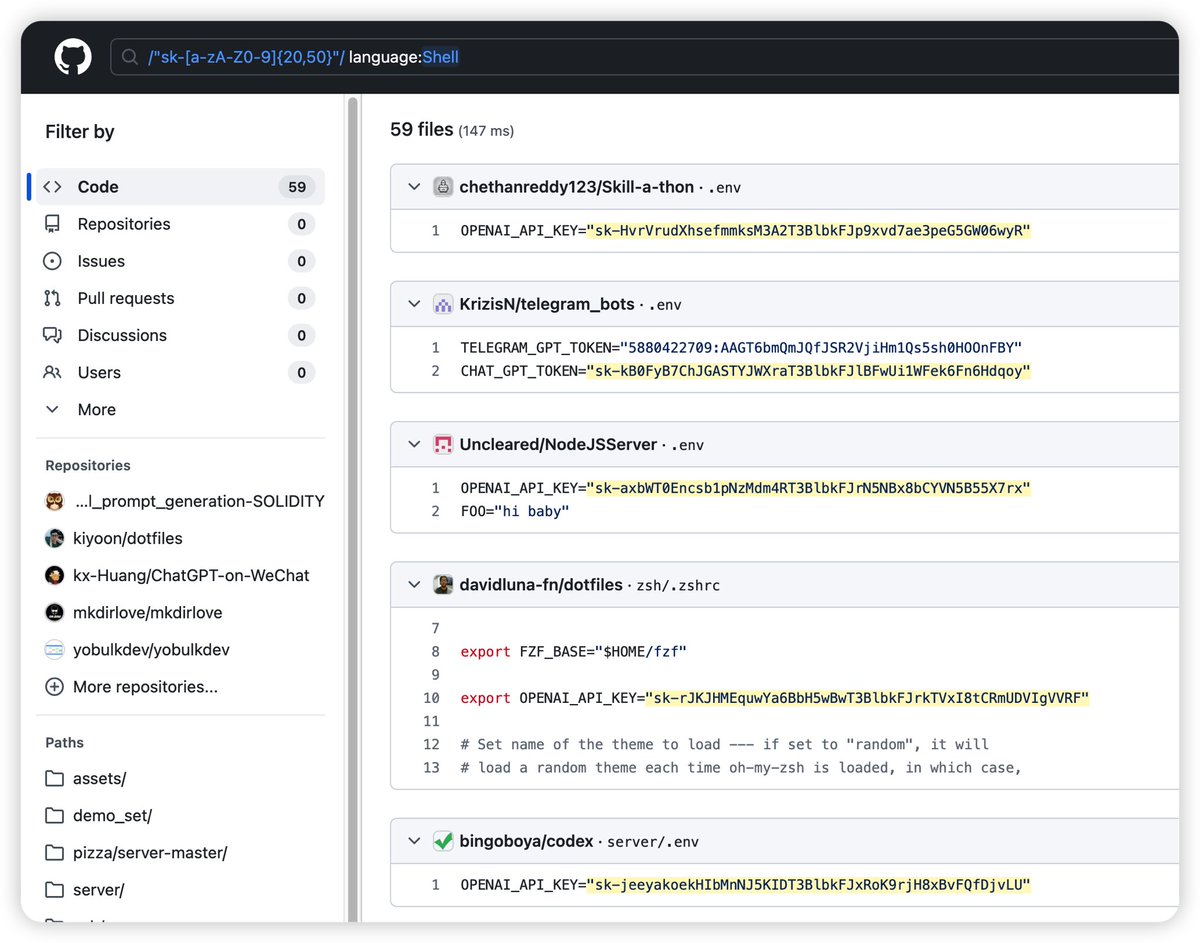This screenshot has height=943, width=1200.
Task: Click the mkdirlove avatar icon
Action: 55,612
